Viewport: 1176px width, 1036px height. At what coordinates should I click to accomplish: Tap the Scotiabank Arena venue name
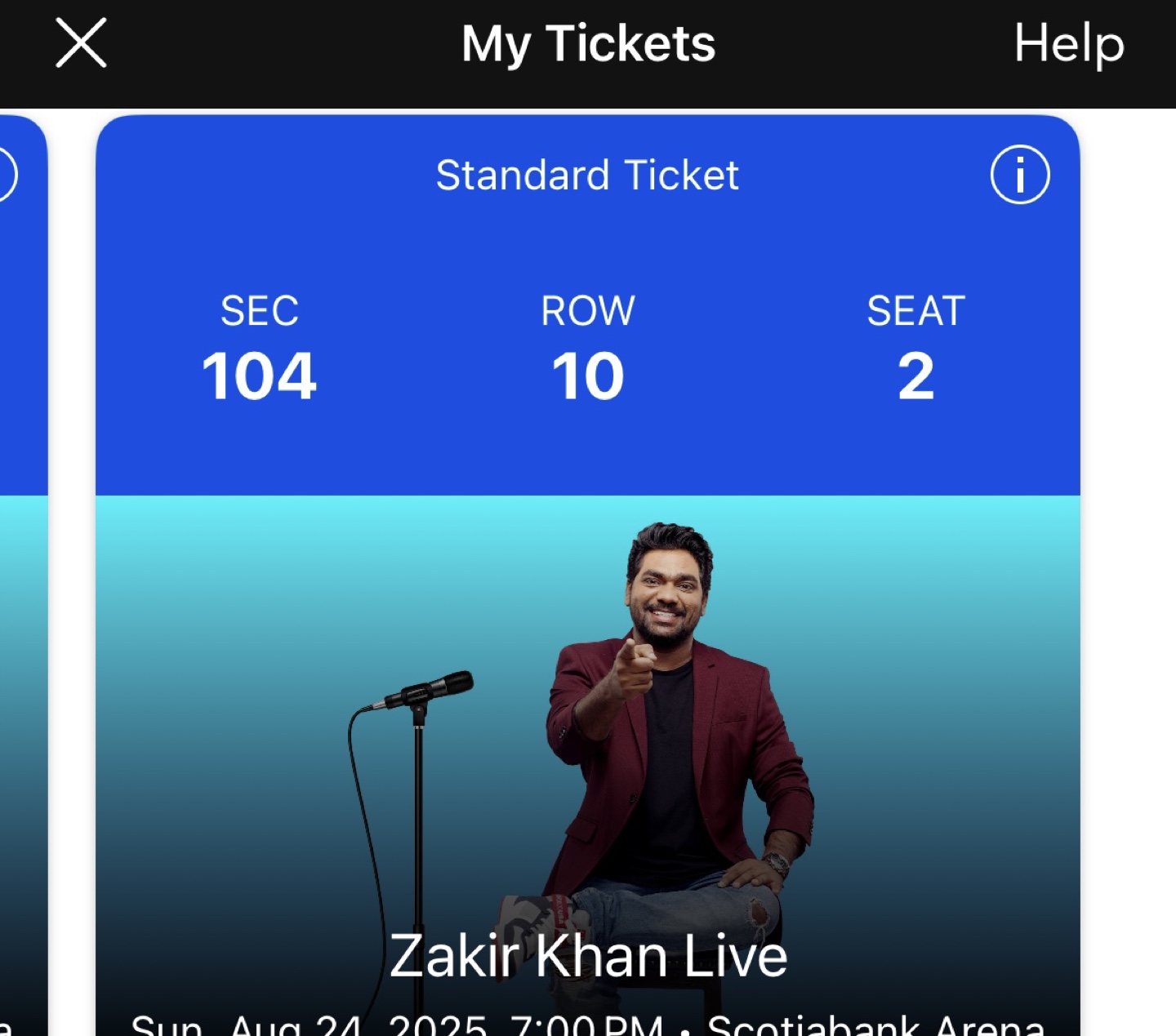click(875, 1025)
